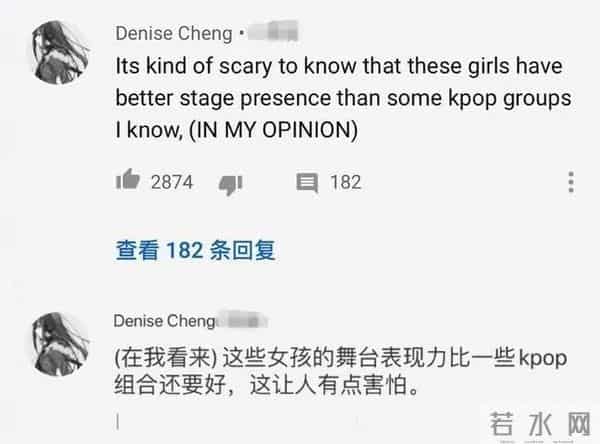Open Denise Cheng's channel from top username

coord(173,34)
